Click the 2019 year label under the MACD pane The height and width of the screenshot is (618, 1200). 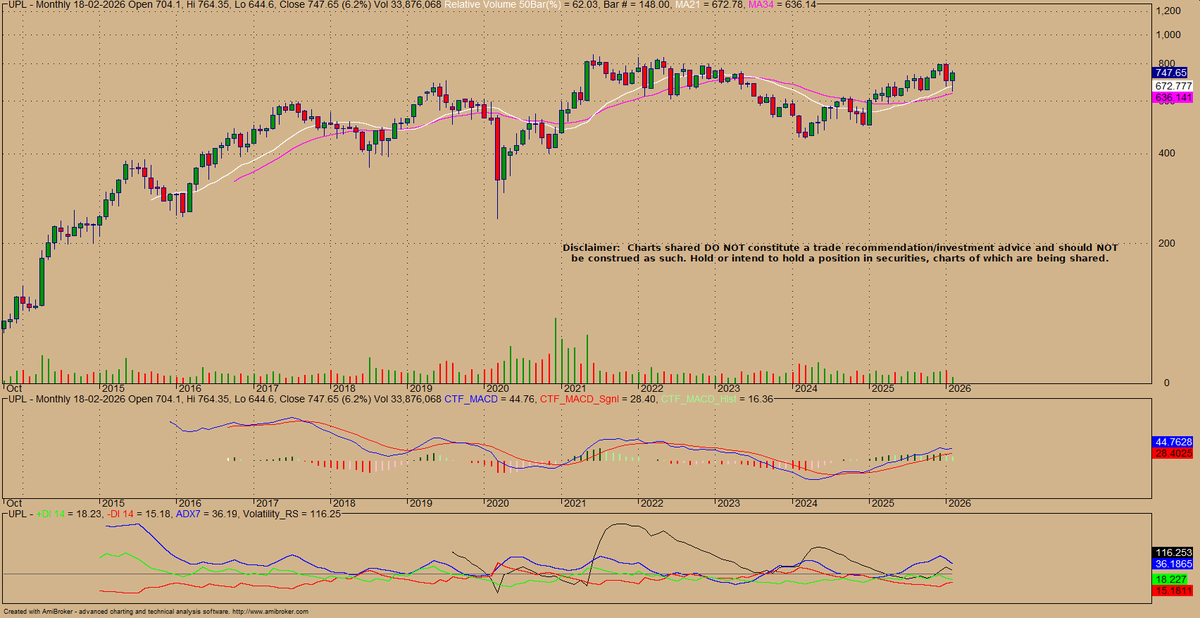point(420,504)
